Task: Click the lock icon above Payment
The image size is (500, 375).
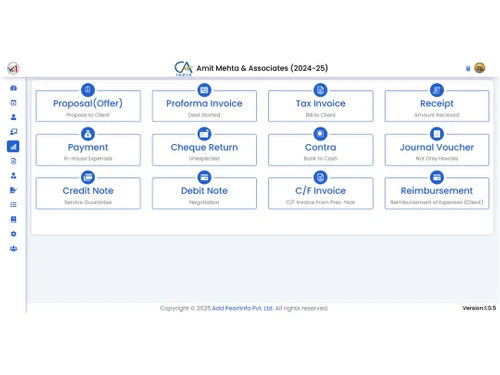Action: (x=88, y=134)
